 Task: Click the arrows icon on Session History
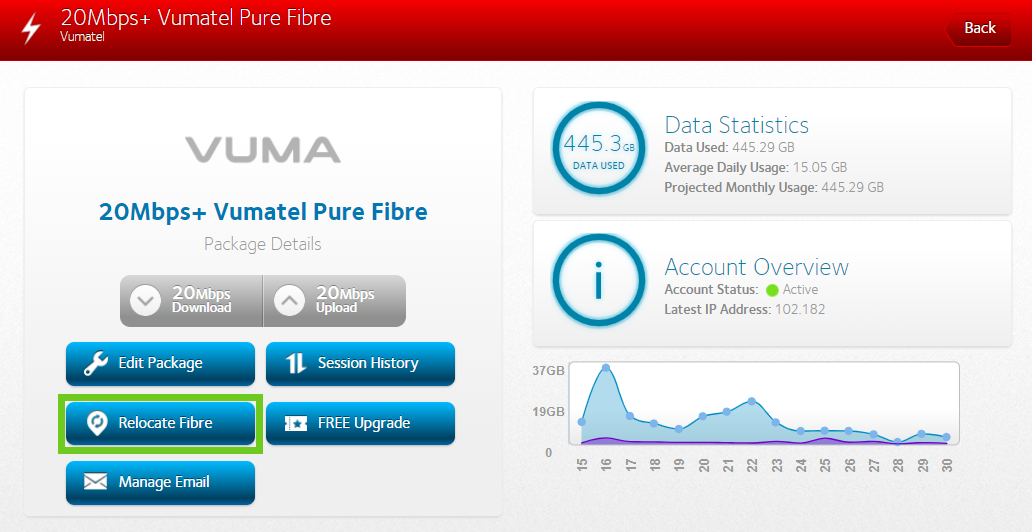296,364
